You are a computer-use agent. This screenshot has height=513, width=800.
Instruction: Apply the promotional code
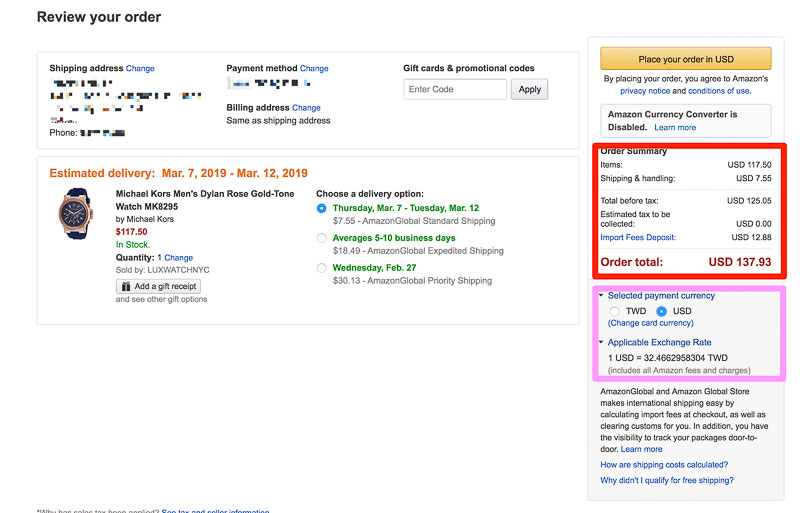530,89
